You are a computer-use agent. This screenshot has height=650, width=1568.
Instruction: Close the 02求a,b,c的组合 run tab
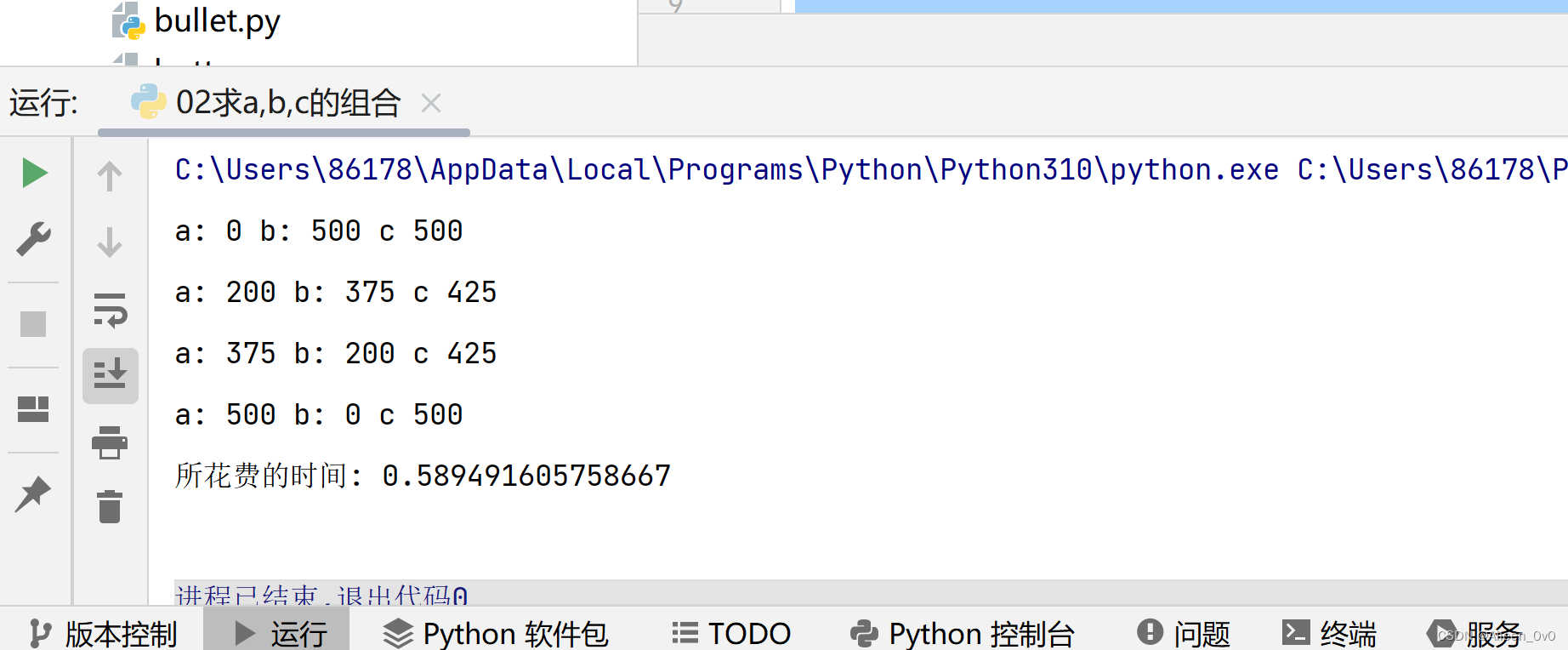pos(431,104)
